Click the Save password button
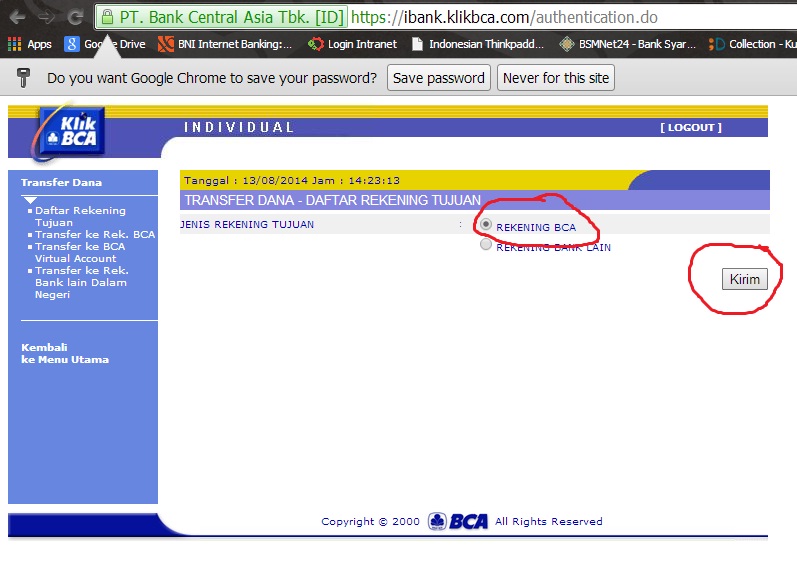Viewport: 797px width, 568px height. tap(439, 78)
